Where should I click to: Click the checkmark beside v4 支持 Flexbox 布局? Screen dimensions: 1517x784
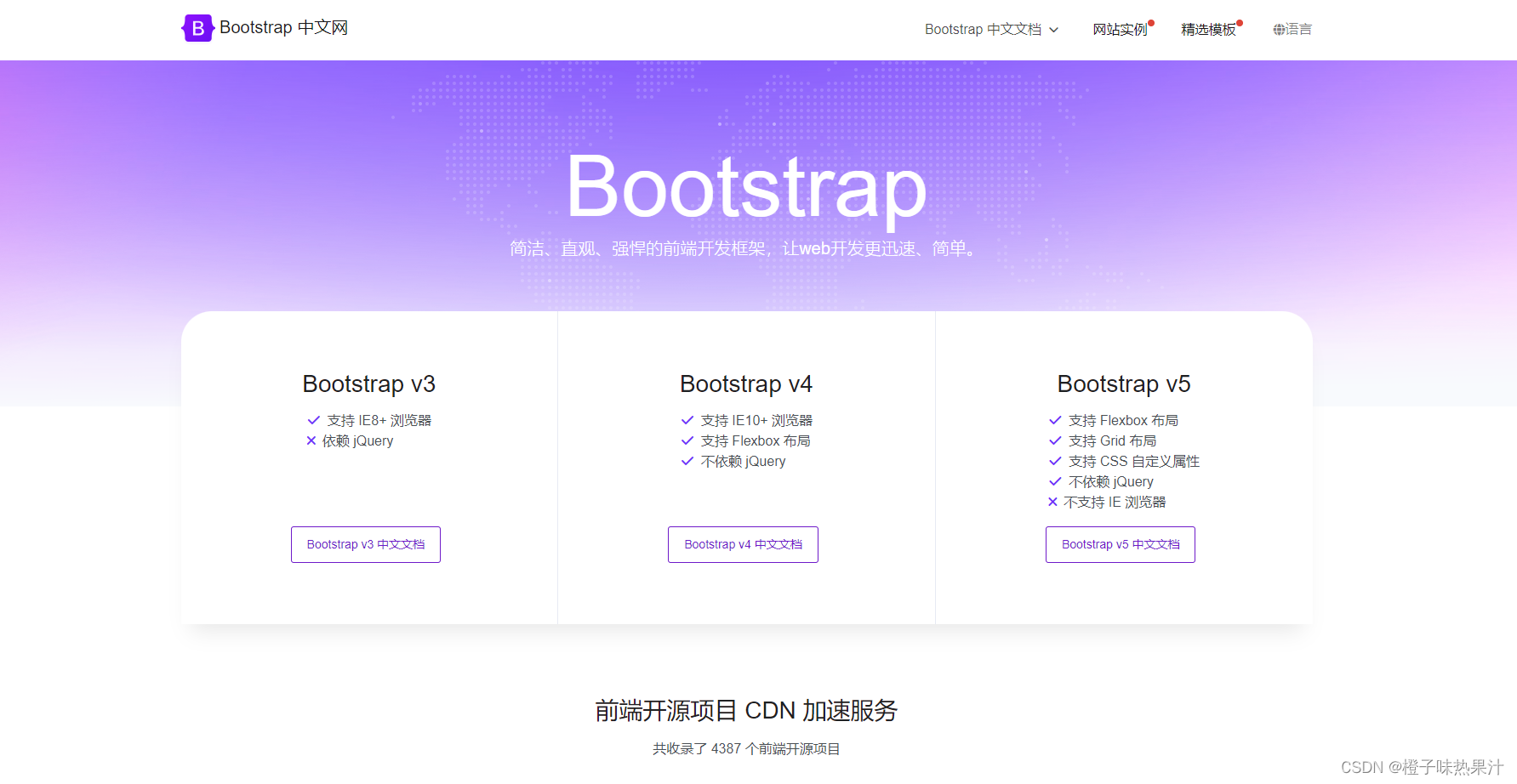point(687,440)
